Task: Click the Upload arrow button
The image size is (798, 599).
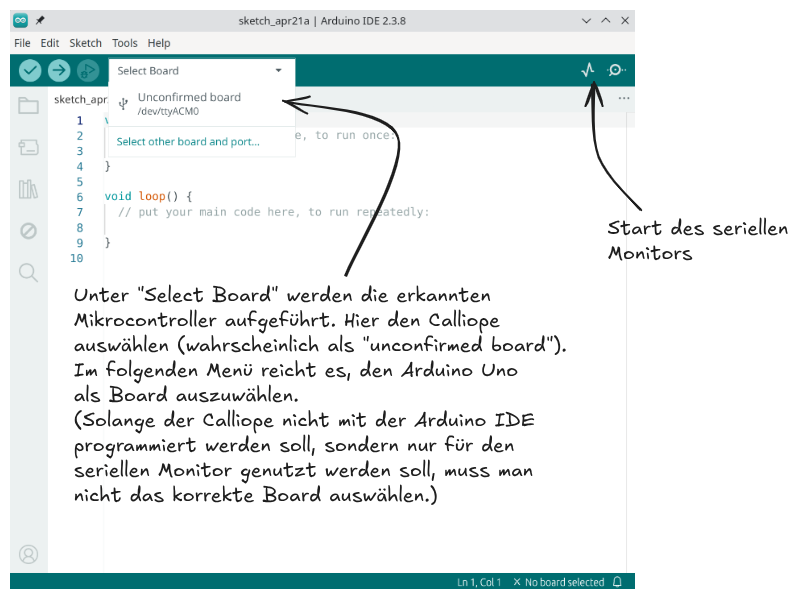Action: click(59, 70)
